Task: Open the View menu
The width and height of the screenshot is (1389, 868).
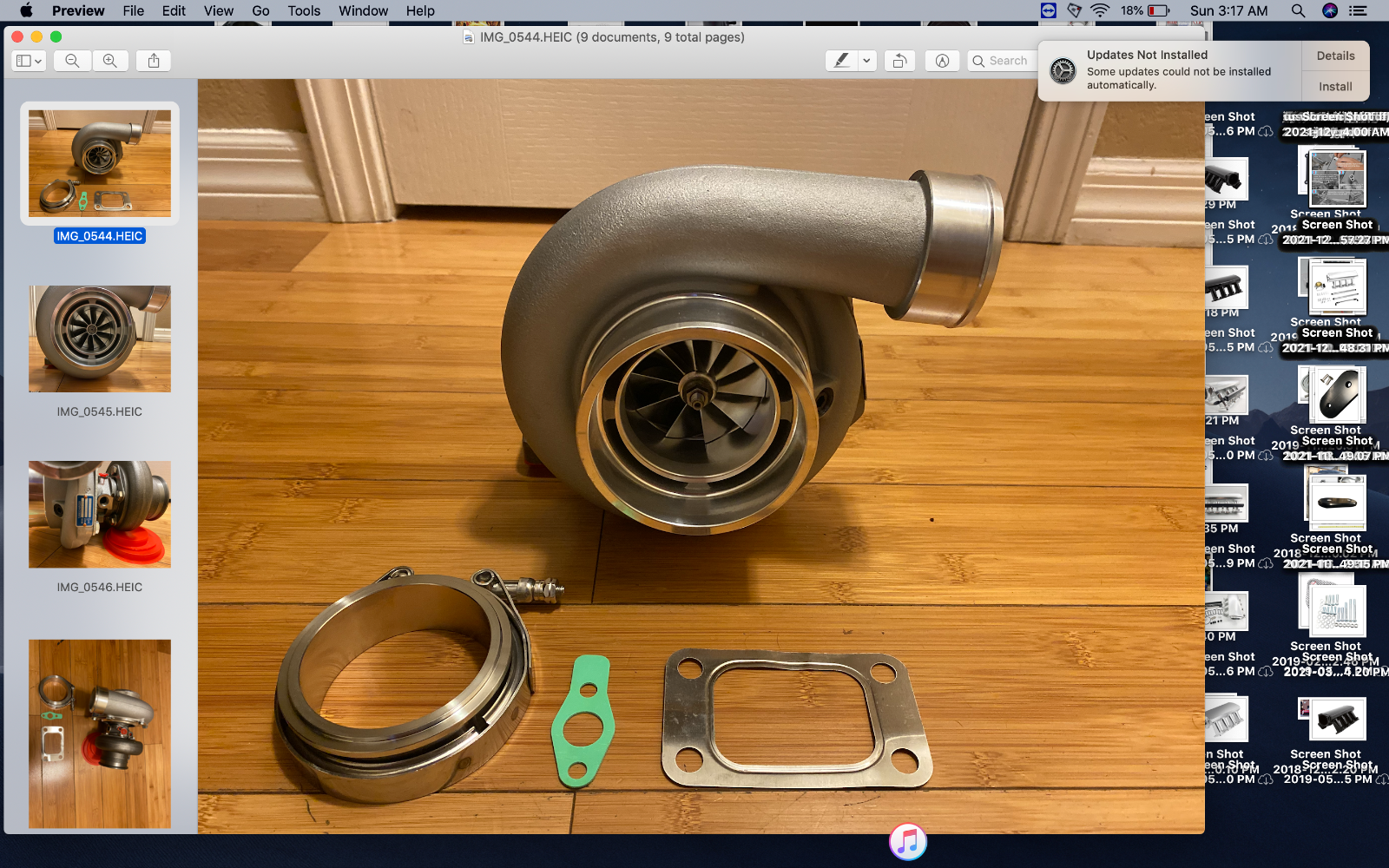Action: point(218,10)
